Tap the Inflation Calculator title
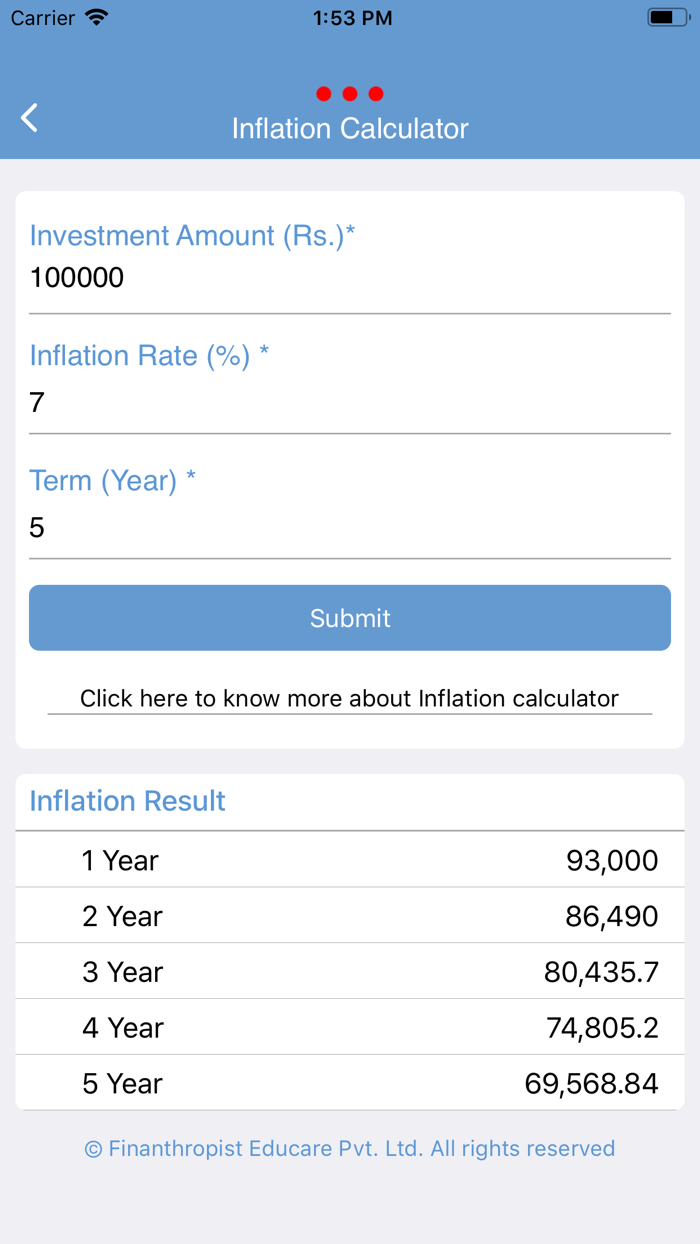The width and height of the screenshot is (700, 1244). (x=350, y=128)
